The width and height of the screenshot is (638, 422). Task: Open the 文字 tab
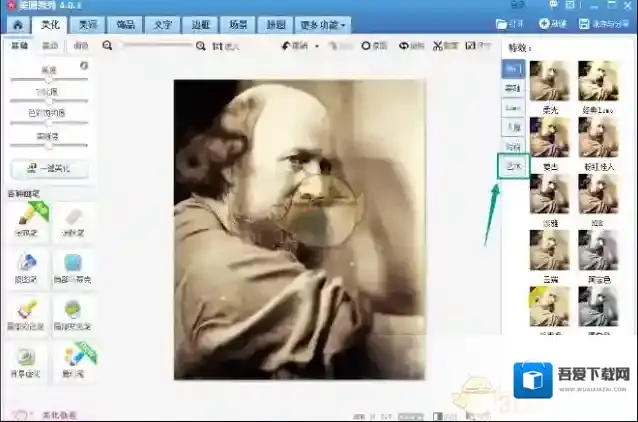click(x=163, y=25)
